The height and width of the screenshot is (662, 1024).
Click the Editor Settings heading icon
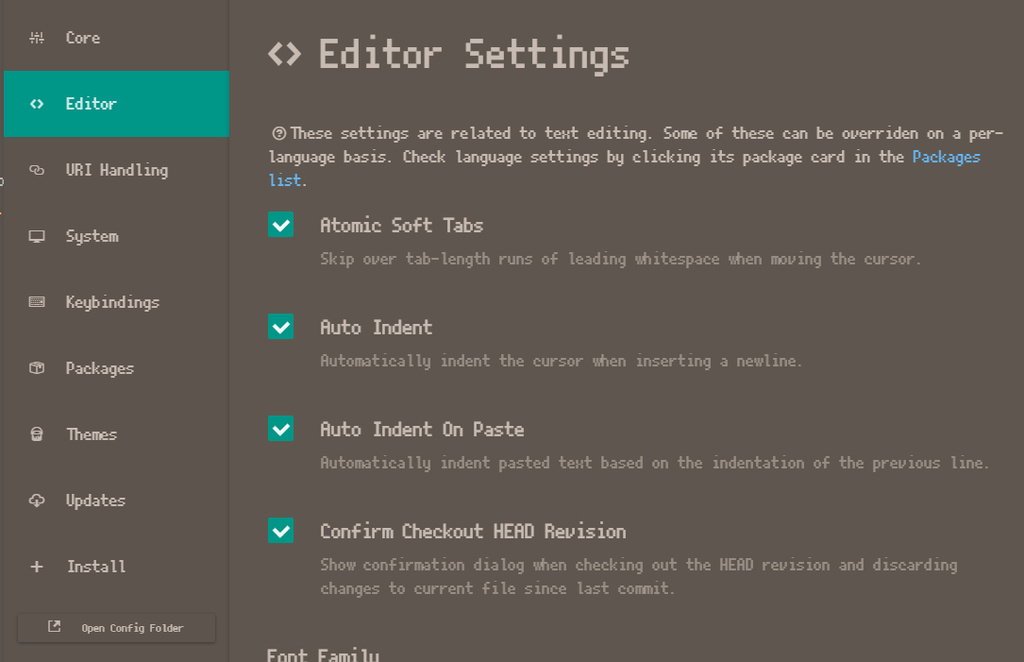285,54
